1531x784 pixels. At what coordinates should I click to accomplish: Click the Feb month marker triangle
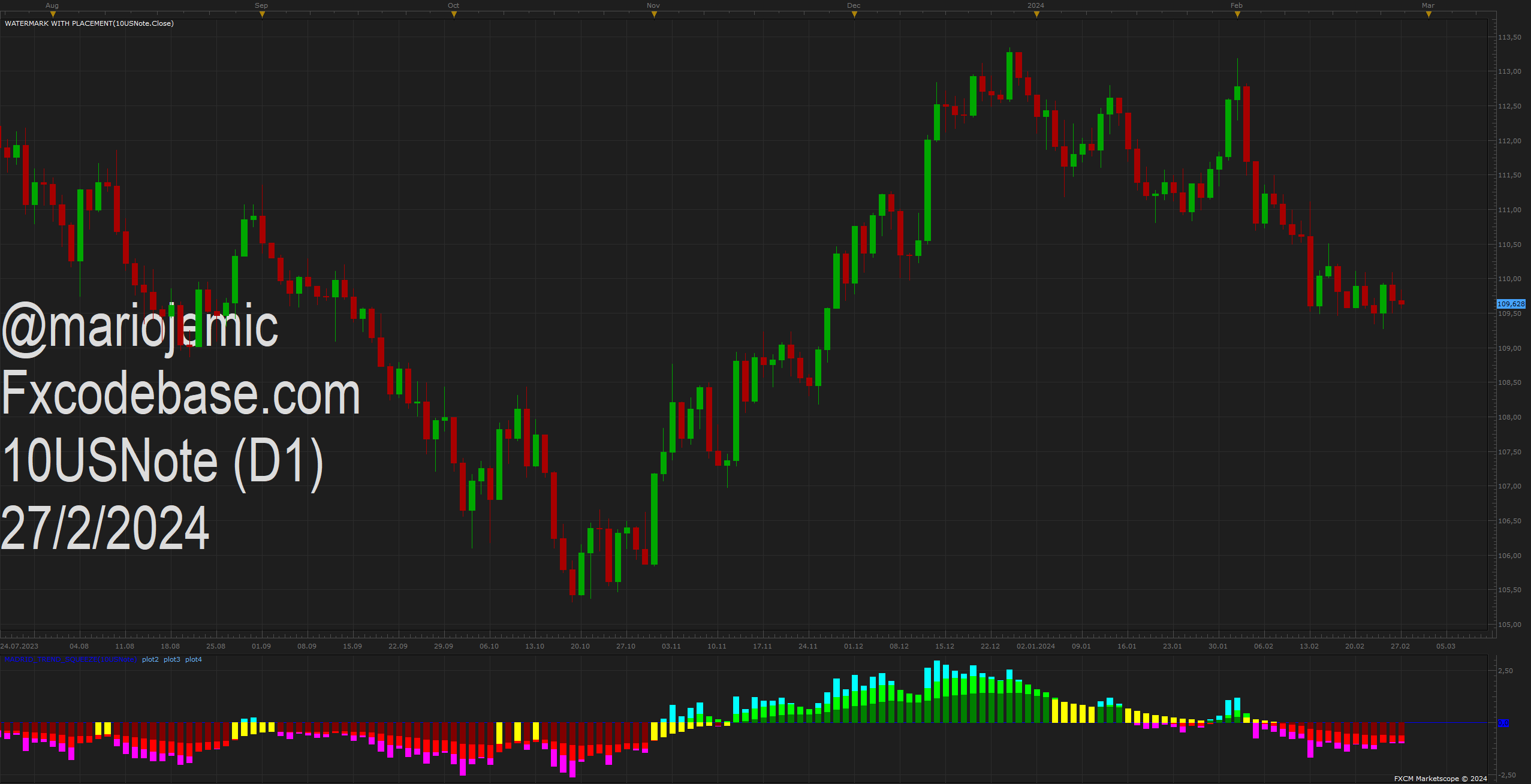[1237, 14]
